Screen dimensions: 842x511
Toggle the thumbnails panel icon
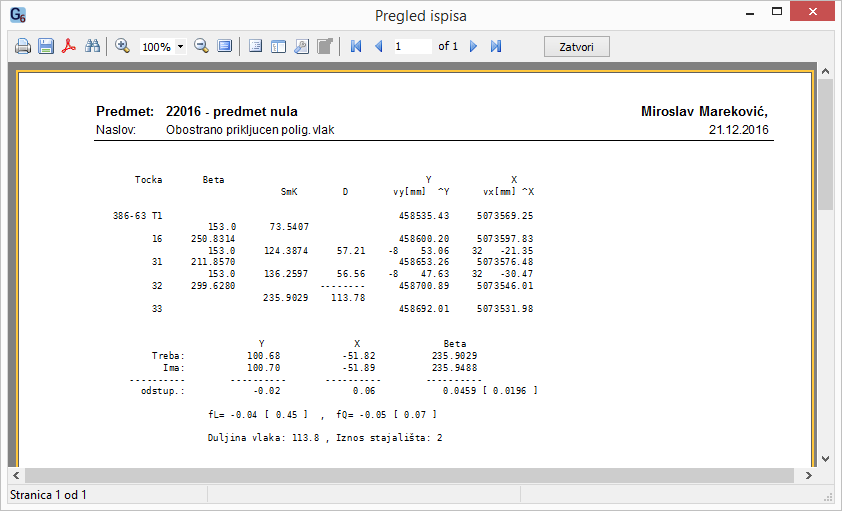pyautogui.click(x=278, y=47)
